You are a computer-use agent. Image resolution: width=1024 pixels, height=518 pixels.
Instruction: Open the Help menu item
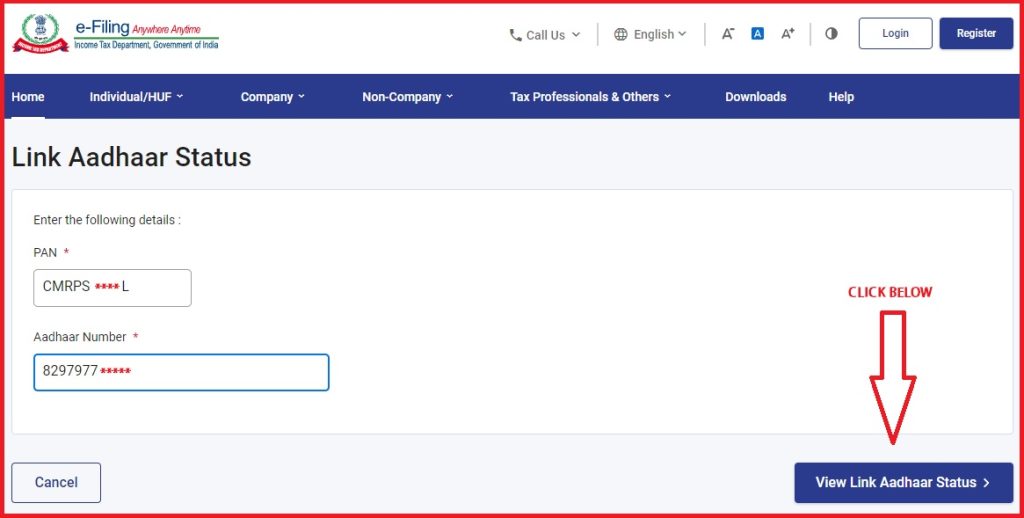point(841,97)
